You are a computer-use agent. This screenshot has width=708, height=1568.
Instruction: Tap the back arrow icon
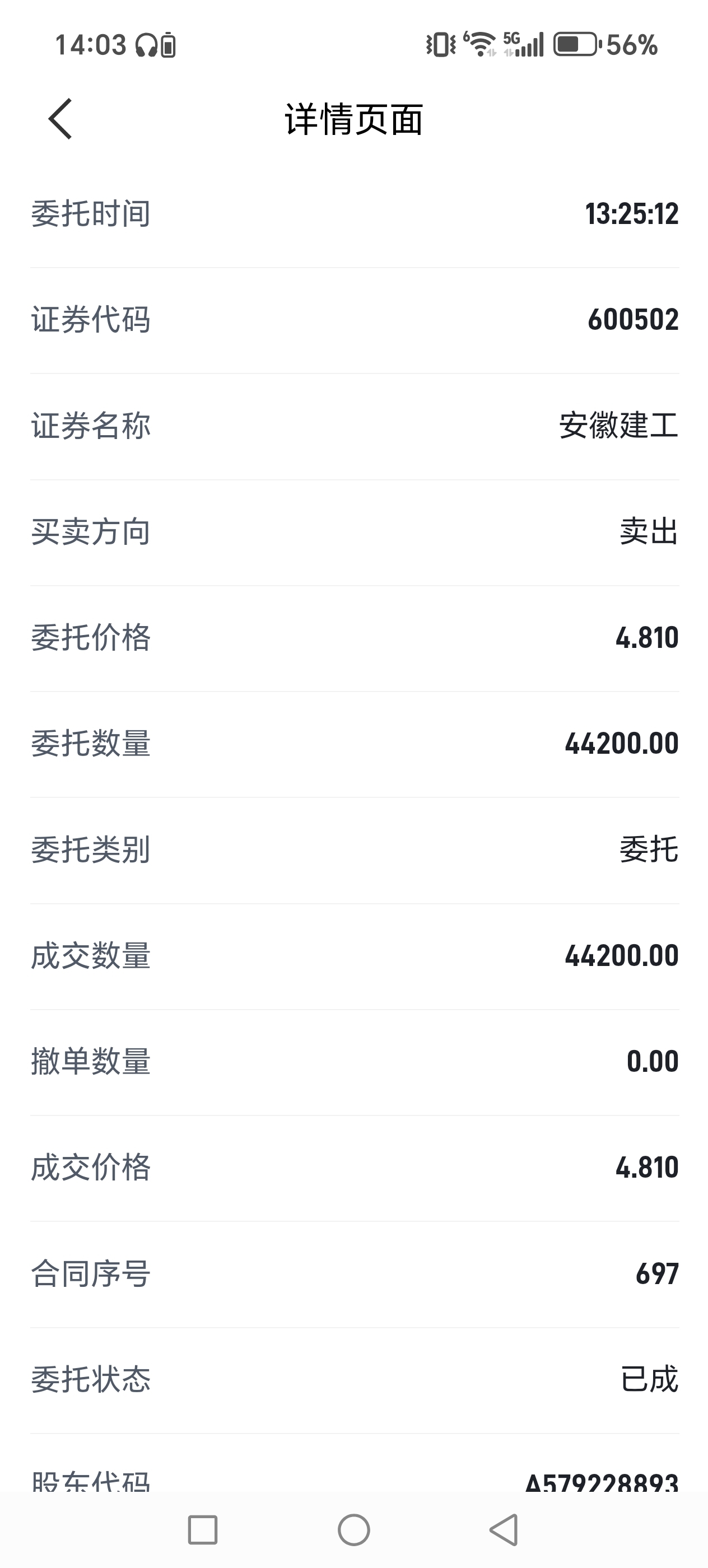click(x=60, y=119)
